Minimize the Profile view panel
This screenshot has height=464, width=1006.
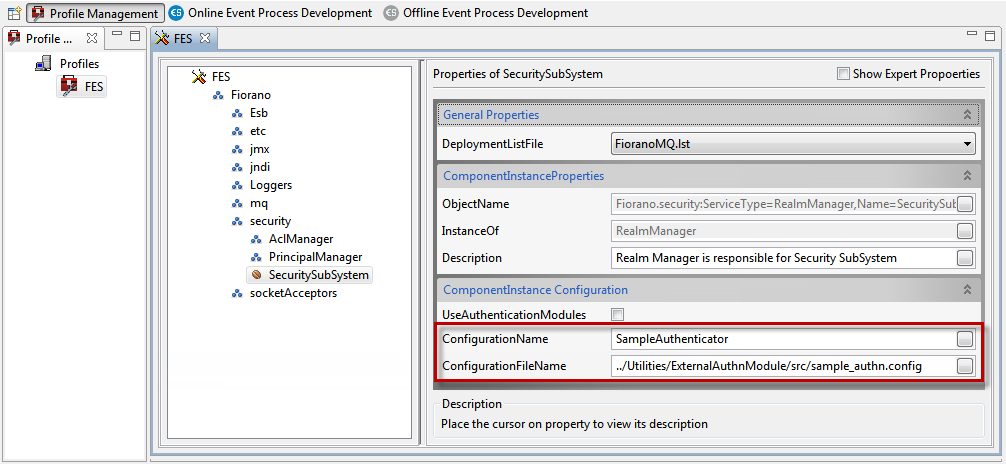click(x=117, y=35)
